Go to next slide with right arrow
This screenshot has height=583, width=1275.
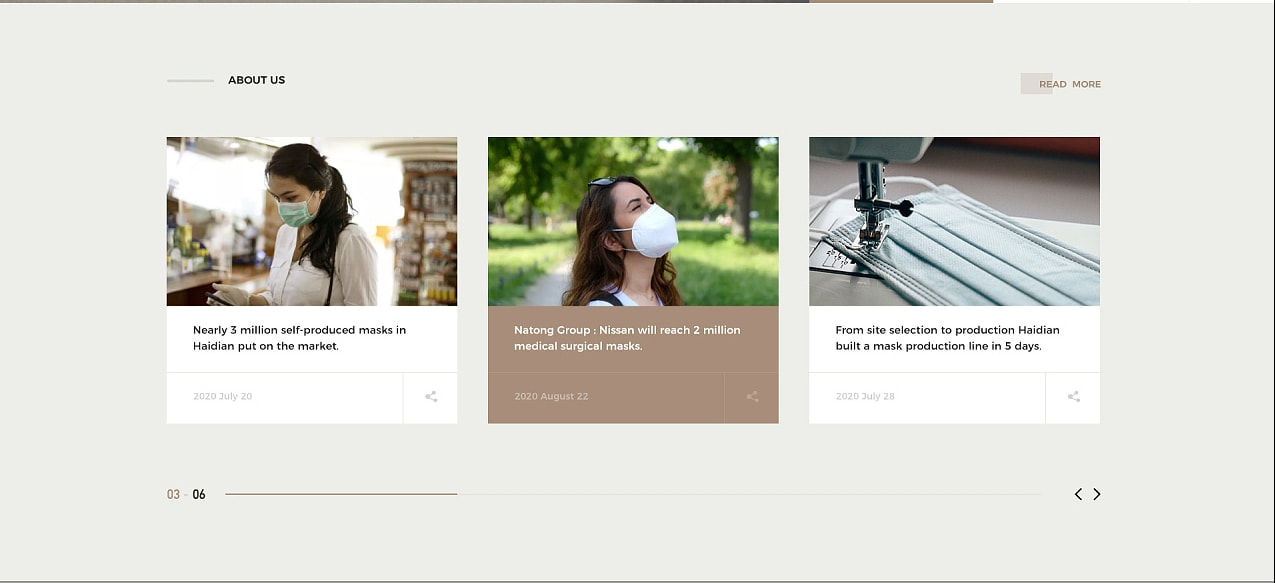1097,494
